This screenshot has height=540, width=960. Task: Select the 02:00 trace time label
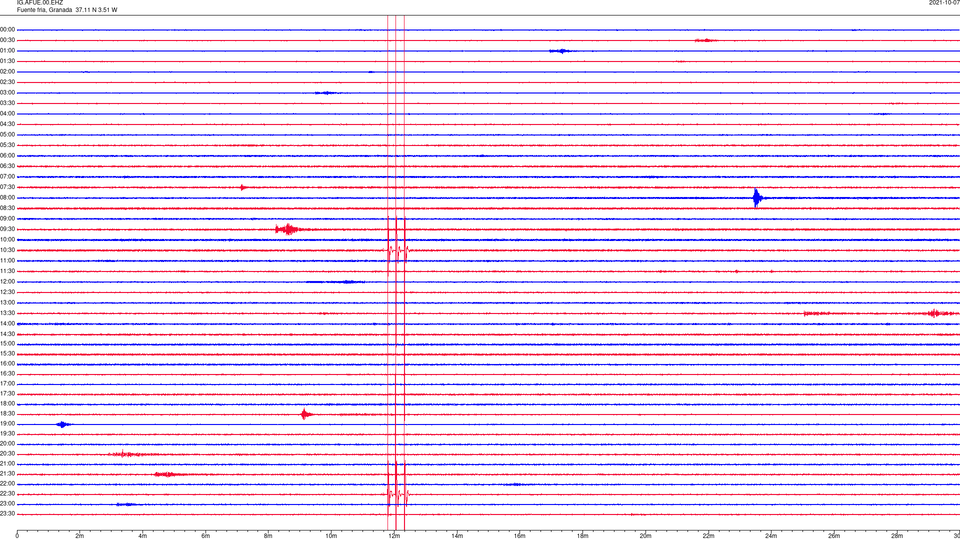tap(7, 72)
